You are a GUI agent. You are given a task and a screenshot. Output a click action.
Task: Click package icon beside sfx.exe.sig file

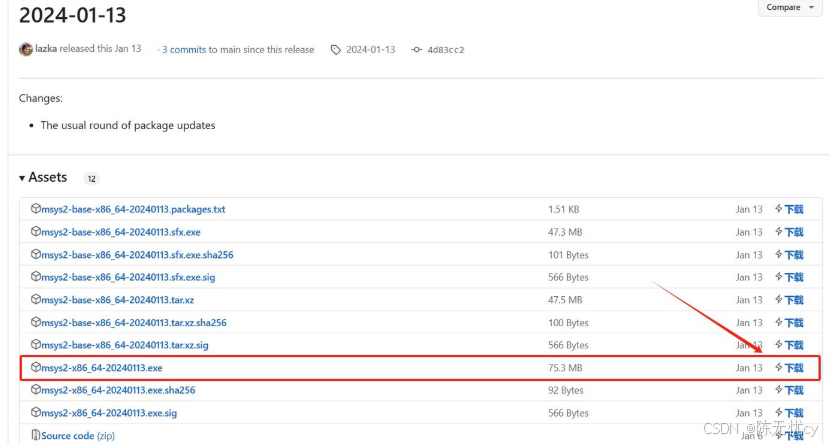(x=35, y=276)
